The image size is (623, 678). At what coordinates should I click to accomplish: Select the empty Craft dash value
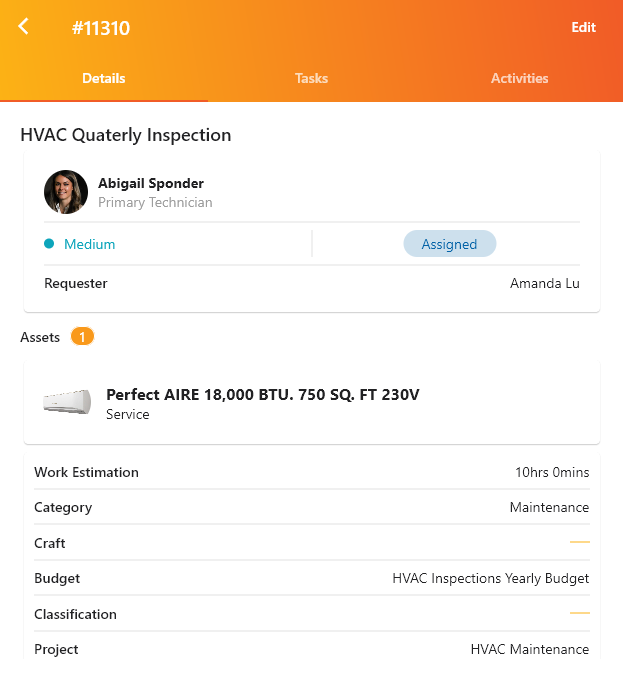tap(579, 542)
